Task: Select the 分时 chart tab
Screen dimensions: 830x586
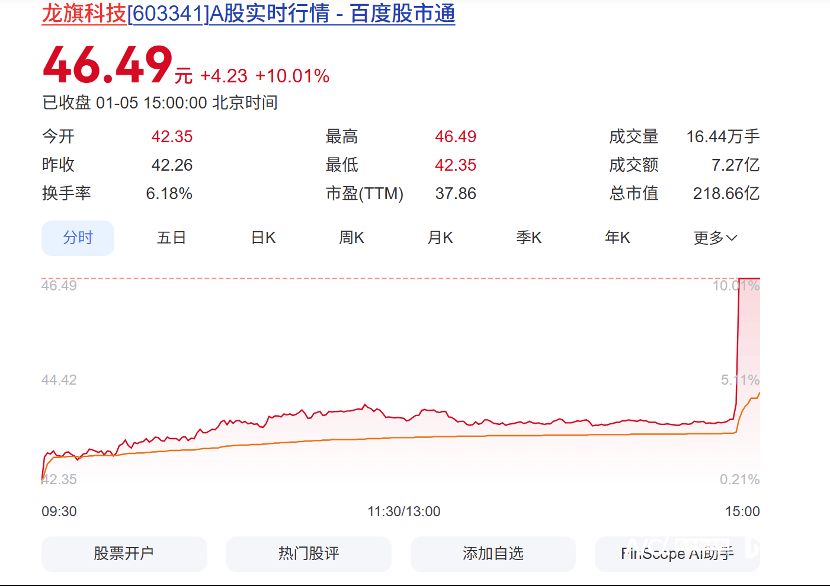Action: click(78, 238)
